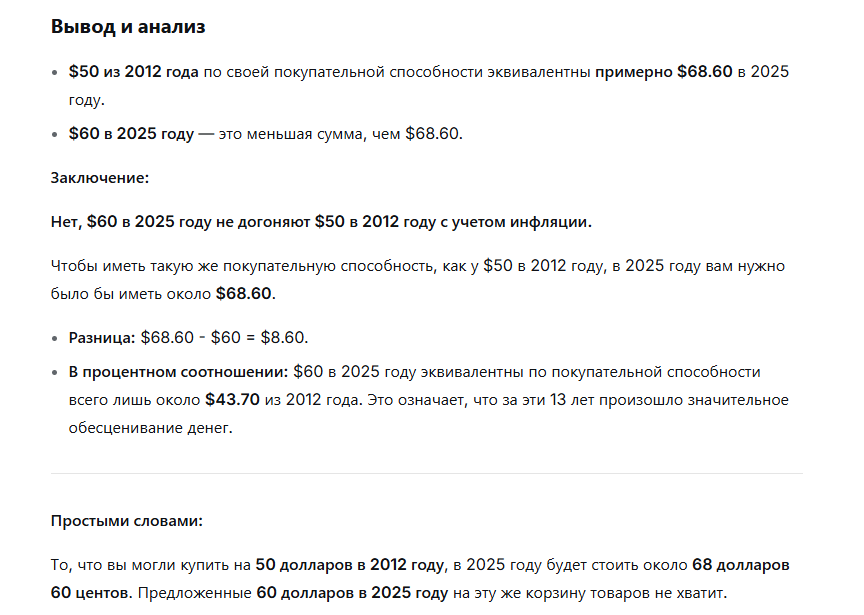
Task: Click the bold "В процентном соотношении:" label
Action: [x=178, y=372]
